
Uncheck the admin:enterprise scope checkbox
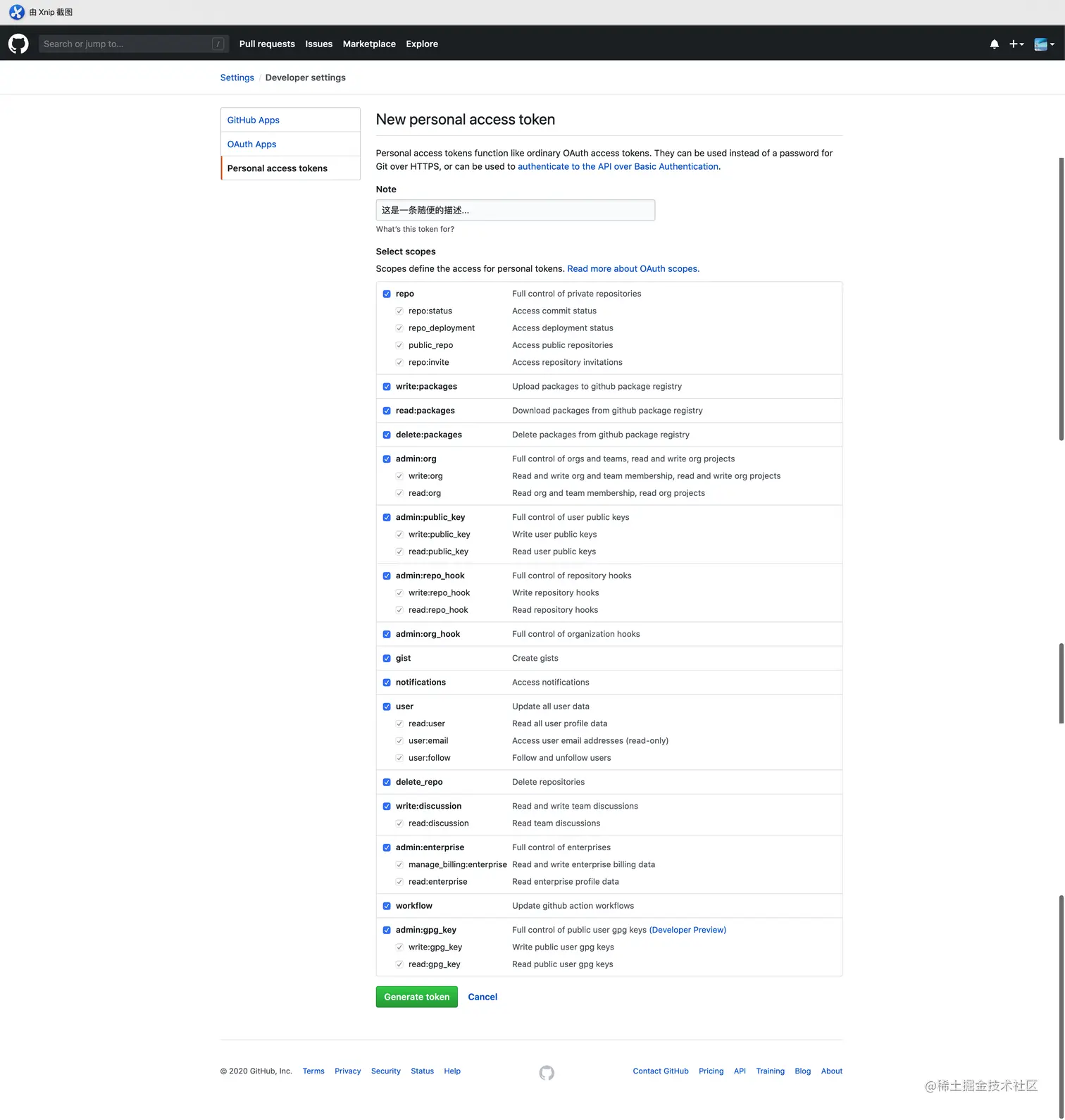click(387, 847)
